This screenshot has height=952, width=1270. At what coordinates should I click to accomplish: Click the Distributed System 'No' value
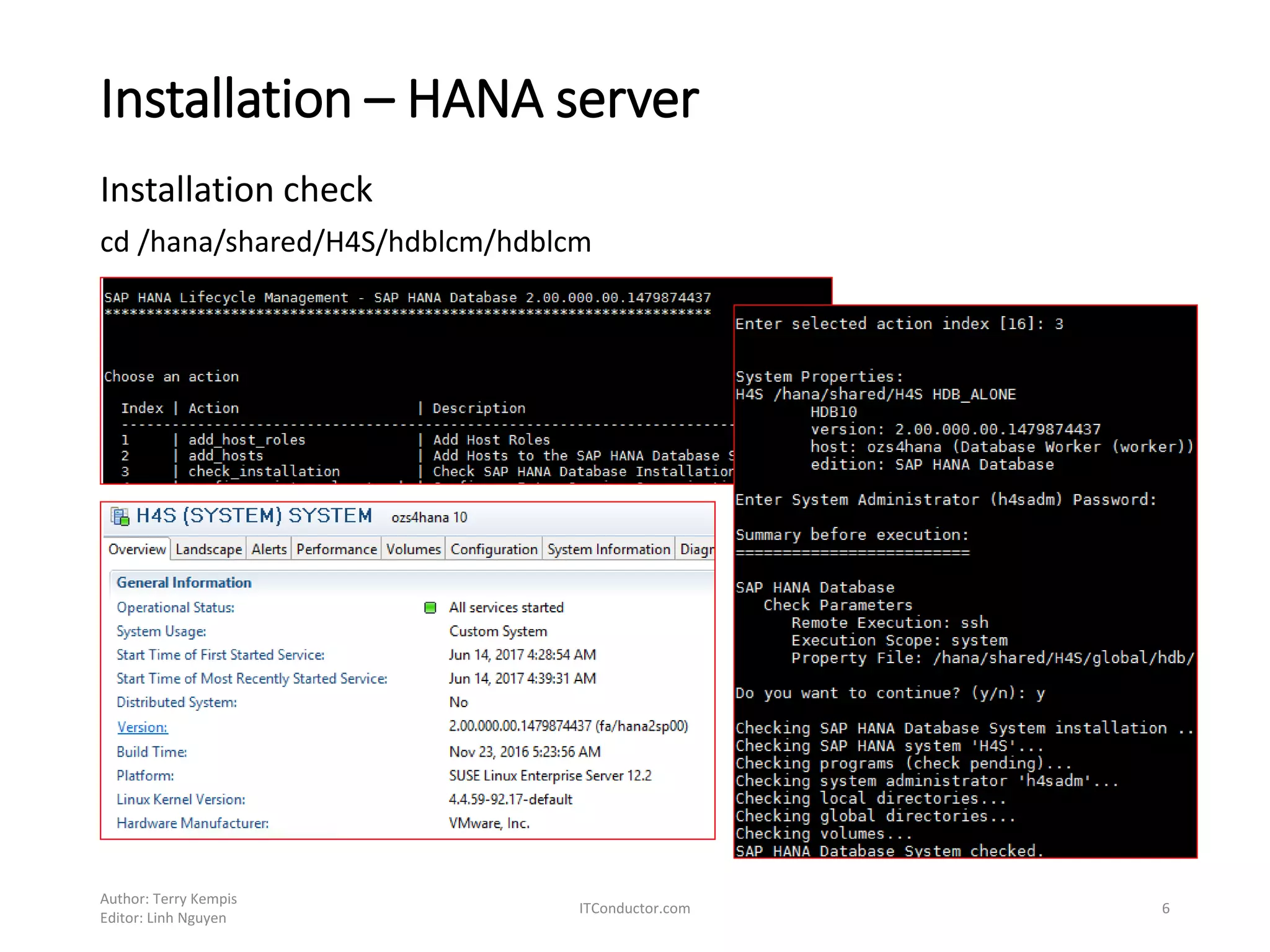click(x=458, y=702)
